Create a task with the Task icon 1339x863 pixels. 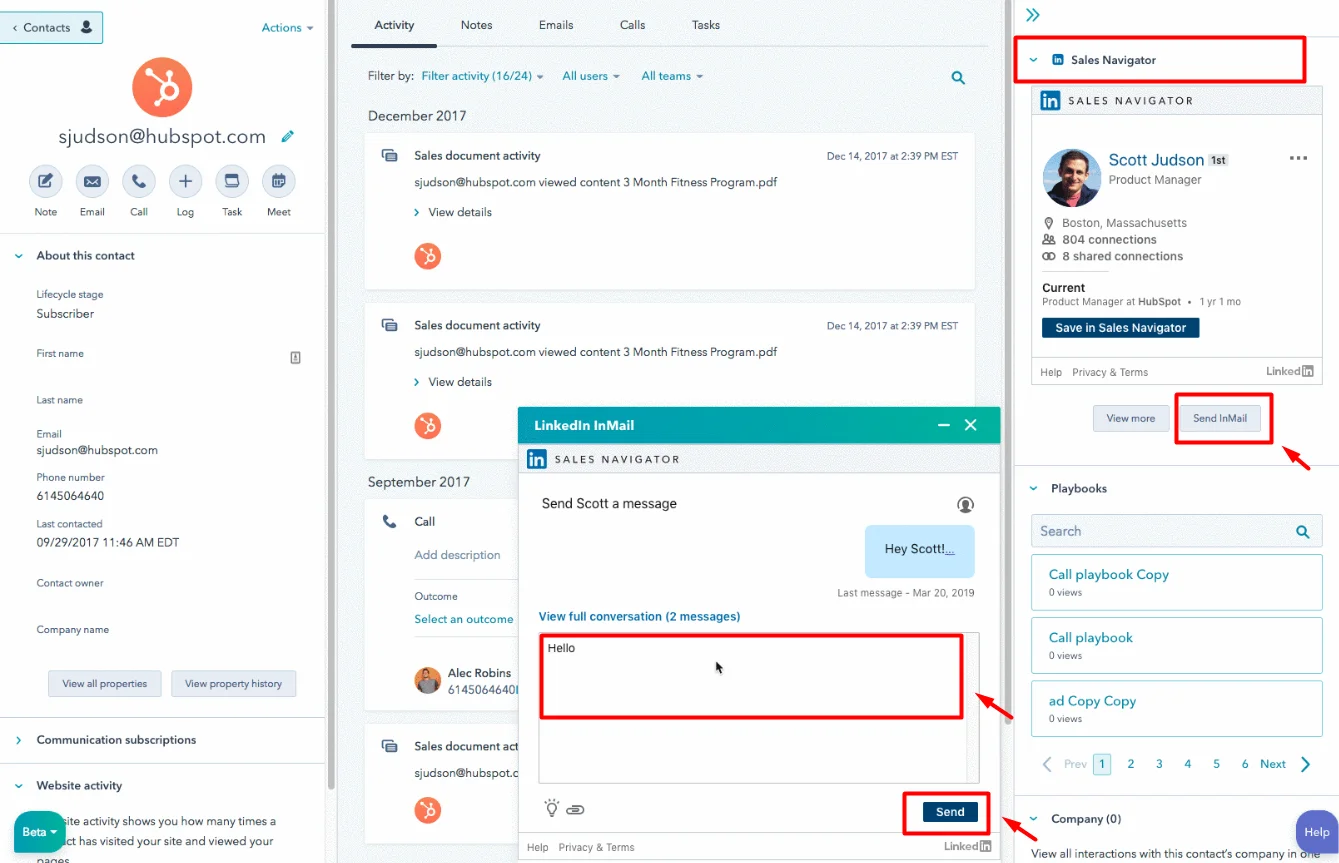(232, 182)
